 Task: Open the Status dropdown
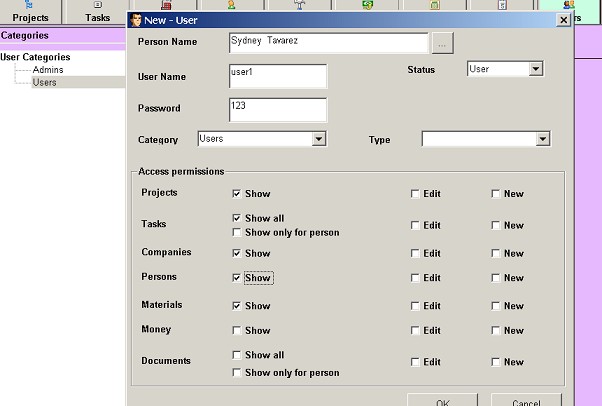click(535, 70)
